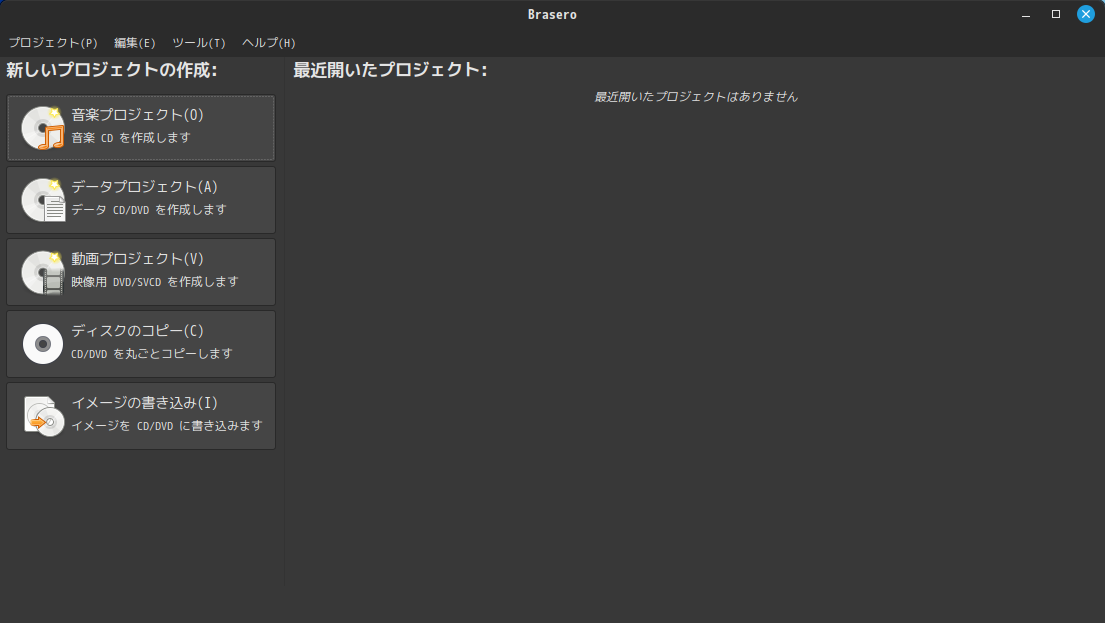This screenshot has width=1105, height=623.
Task: Click the 新しいプロジェクトの作成 heading
Action: click(x=111, y=70)
